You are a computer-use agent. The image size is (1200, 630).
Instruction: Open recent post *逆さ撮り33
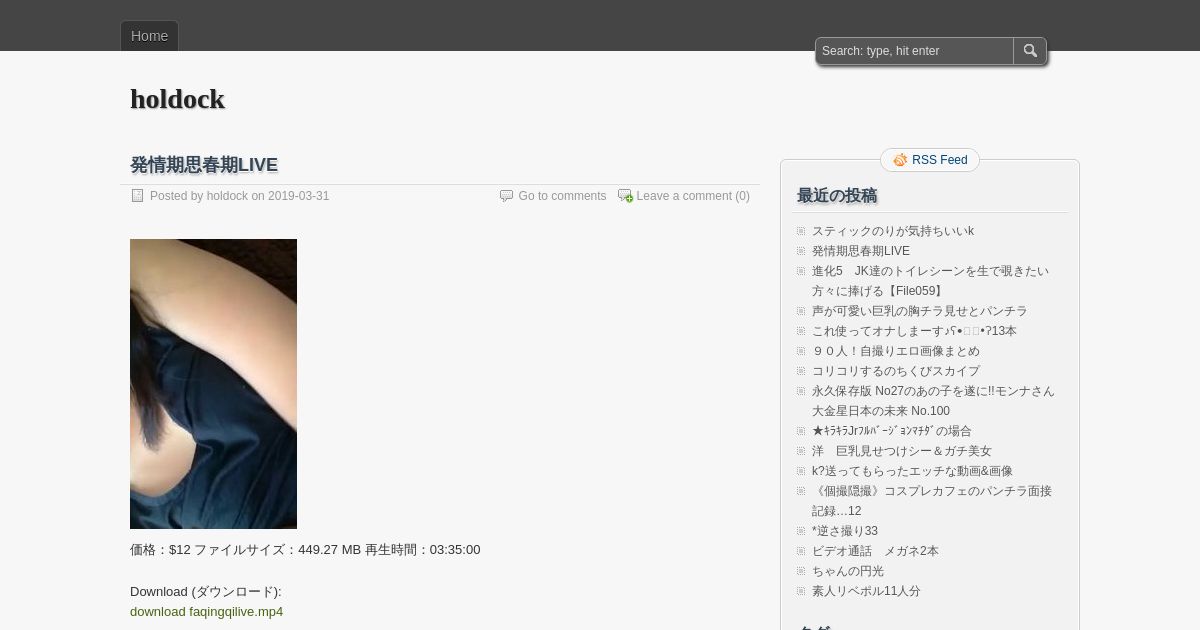tap(845, 531)
